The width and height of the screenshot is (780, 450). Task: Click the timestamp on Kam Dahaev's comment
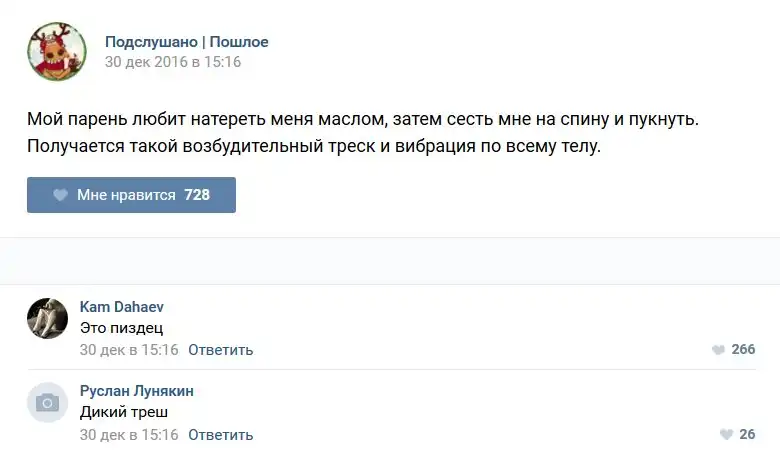(129, 350)
